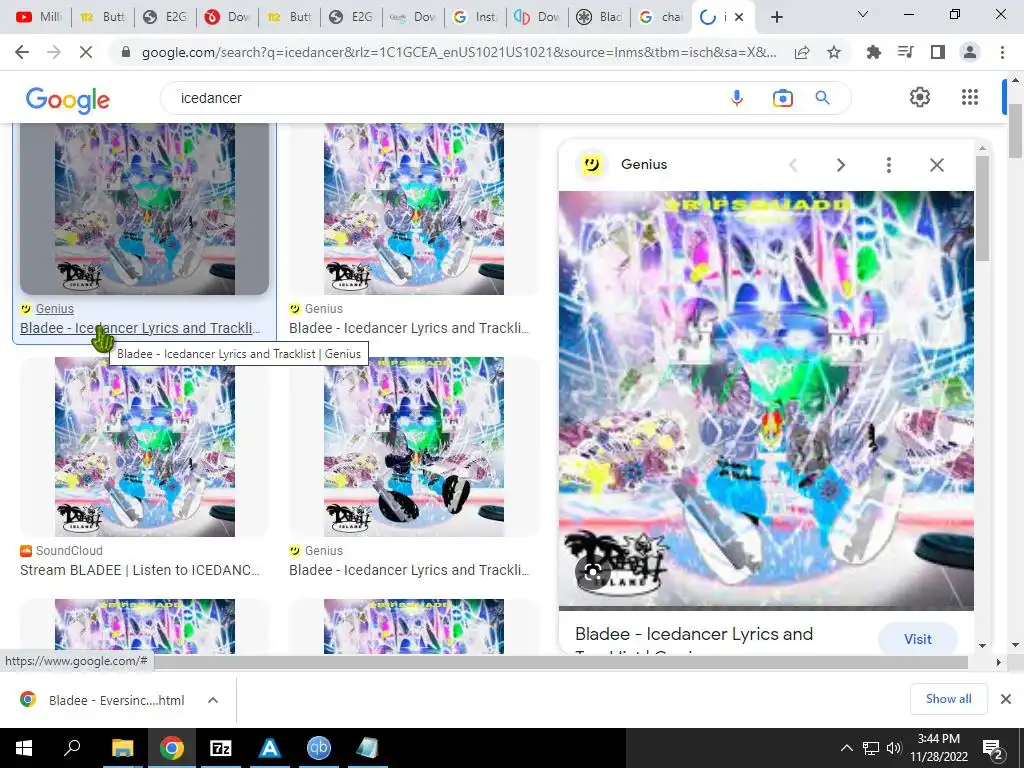Image resolution: width=1024 pixels, height=768 pixels.
Task: Open clock showing 3:44 PM
Action: [938, 748]
